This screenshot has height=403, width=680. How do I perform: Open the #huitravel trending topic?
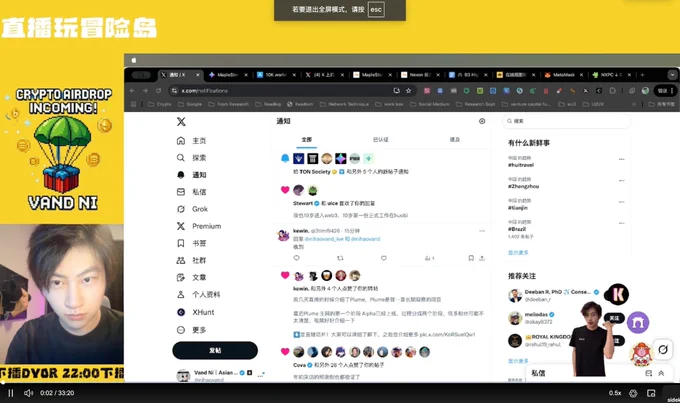[x=521, y=165]
